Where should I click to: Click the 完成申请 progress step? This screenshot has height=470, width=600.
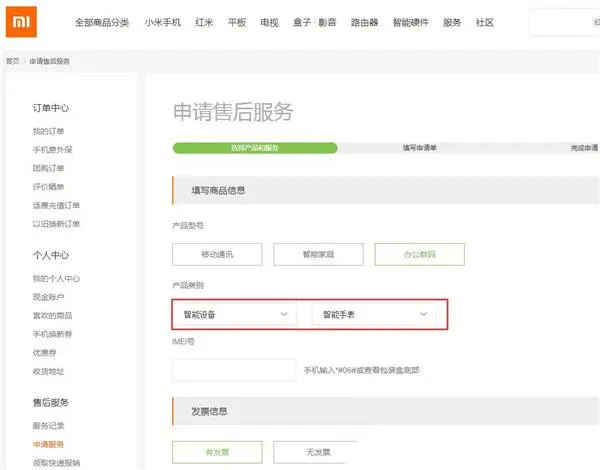[584, 148]
